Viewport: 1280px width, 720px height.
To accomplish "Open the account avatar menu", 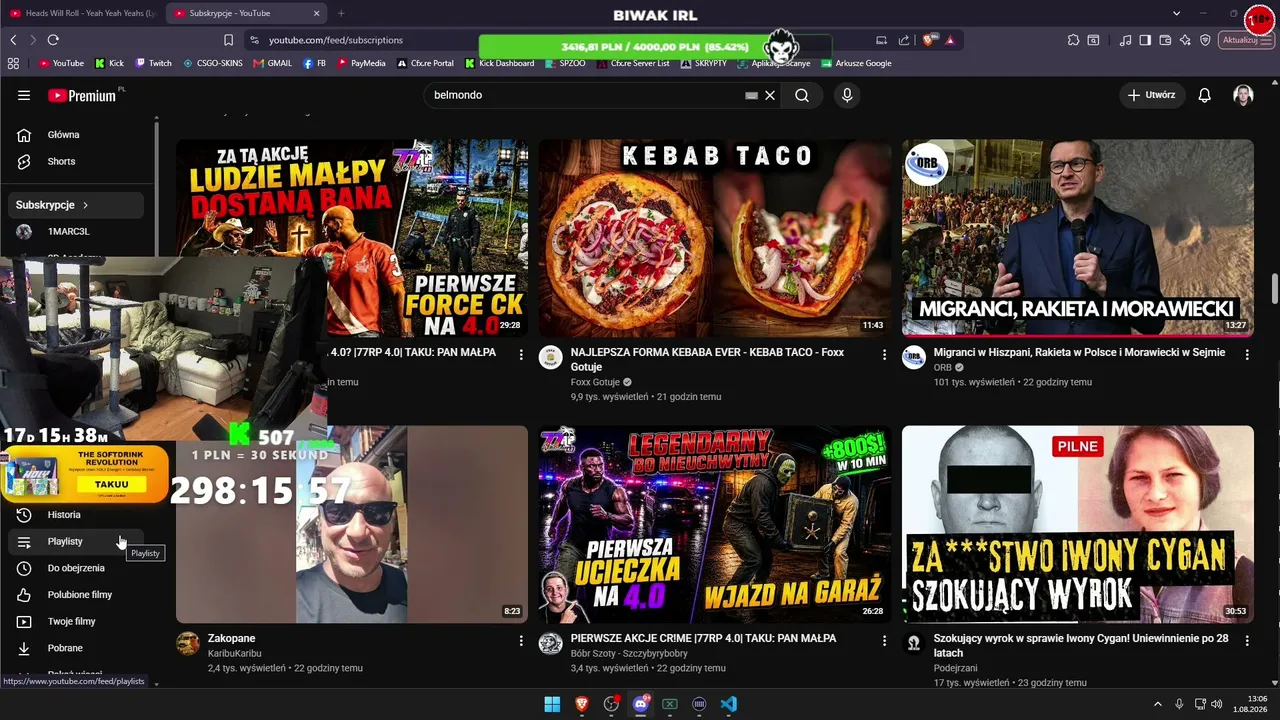I will (x=1243, y=95).
